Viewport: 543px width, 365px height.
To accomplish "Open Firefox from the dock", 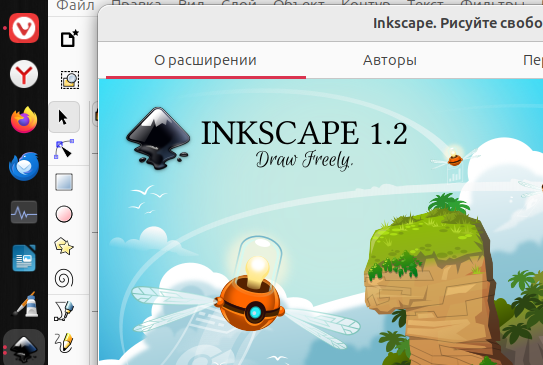I will click(24, 120).
